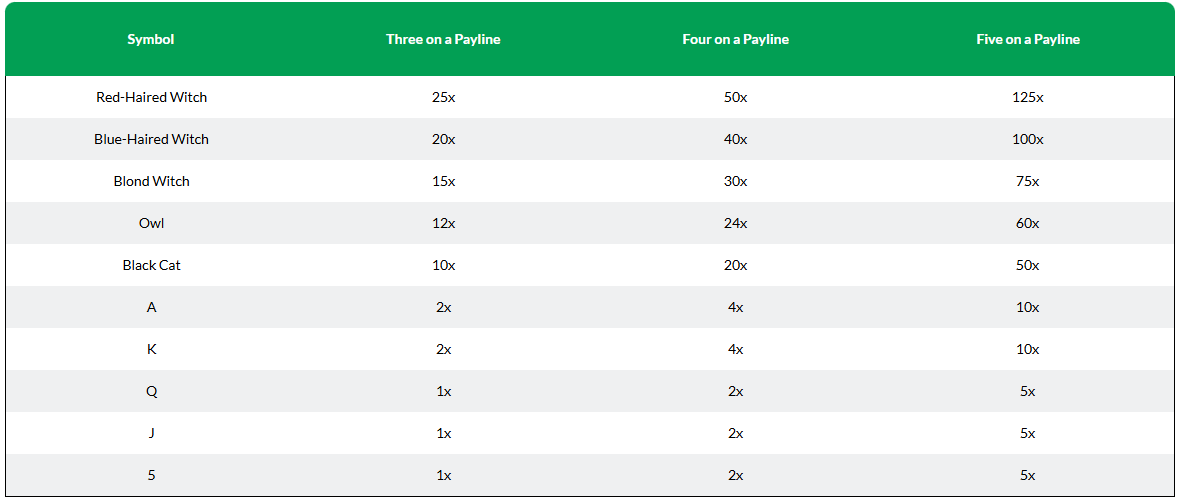Select the Blue-Haired Witch cell
This screenshot has height=502, width=1177.
(152, 139)
